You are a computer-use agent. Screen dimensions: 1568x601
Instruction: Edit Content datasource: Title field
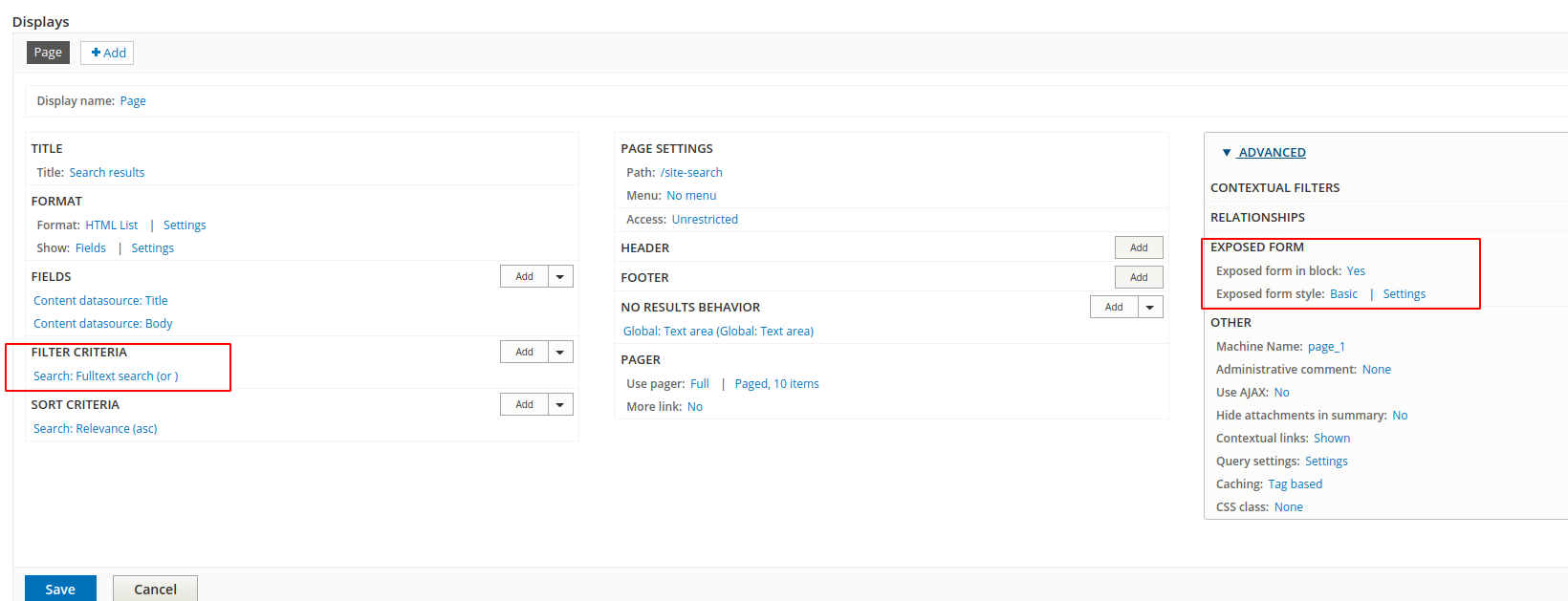100,301
